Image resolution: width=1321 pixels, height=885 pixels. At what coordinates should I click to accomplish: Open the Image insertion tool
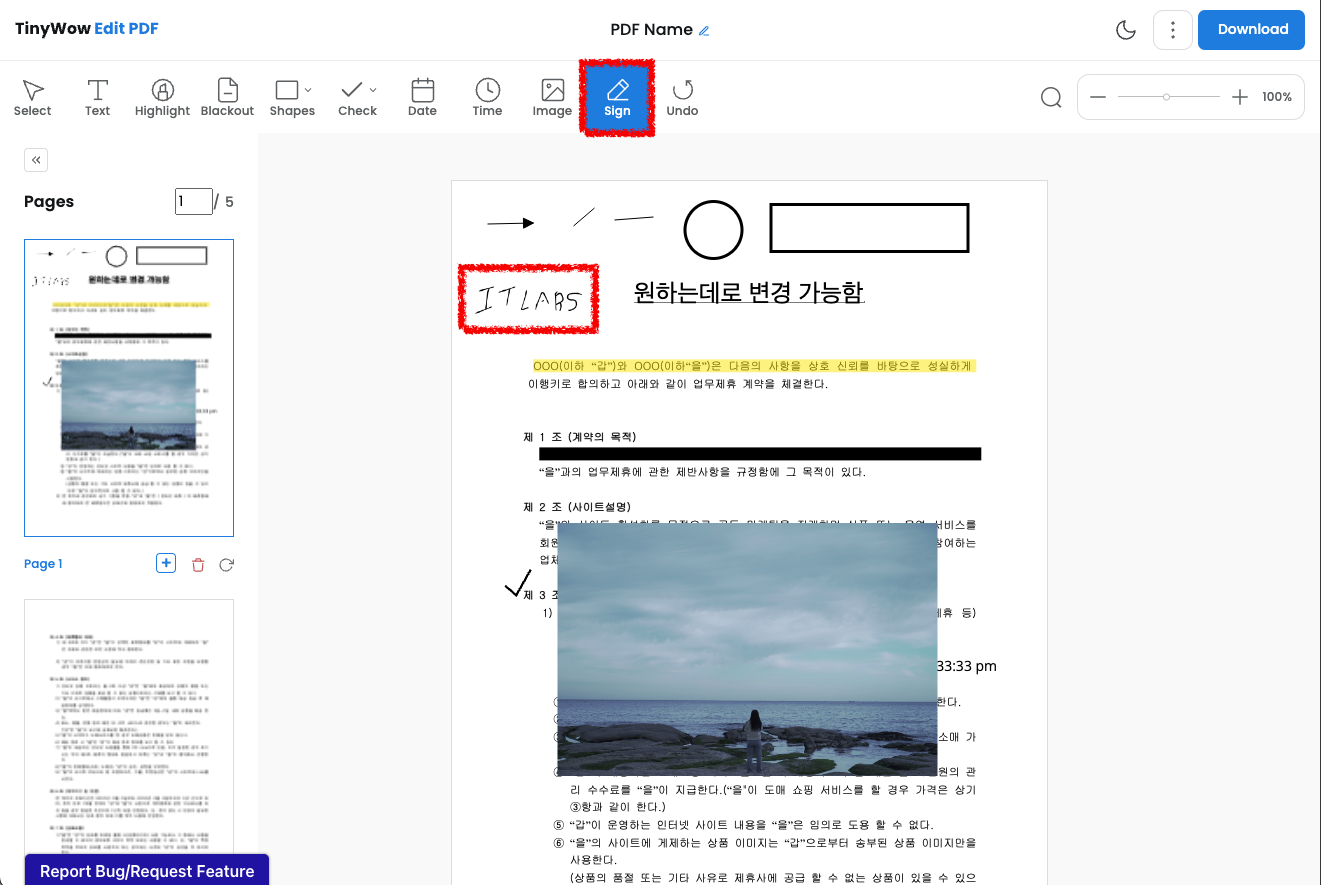(x=552, y=97)
